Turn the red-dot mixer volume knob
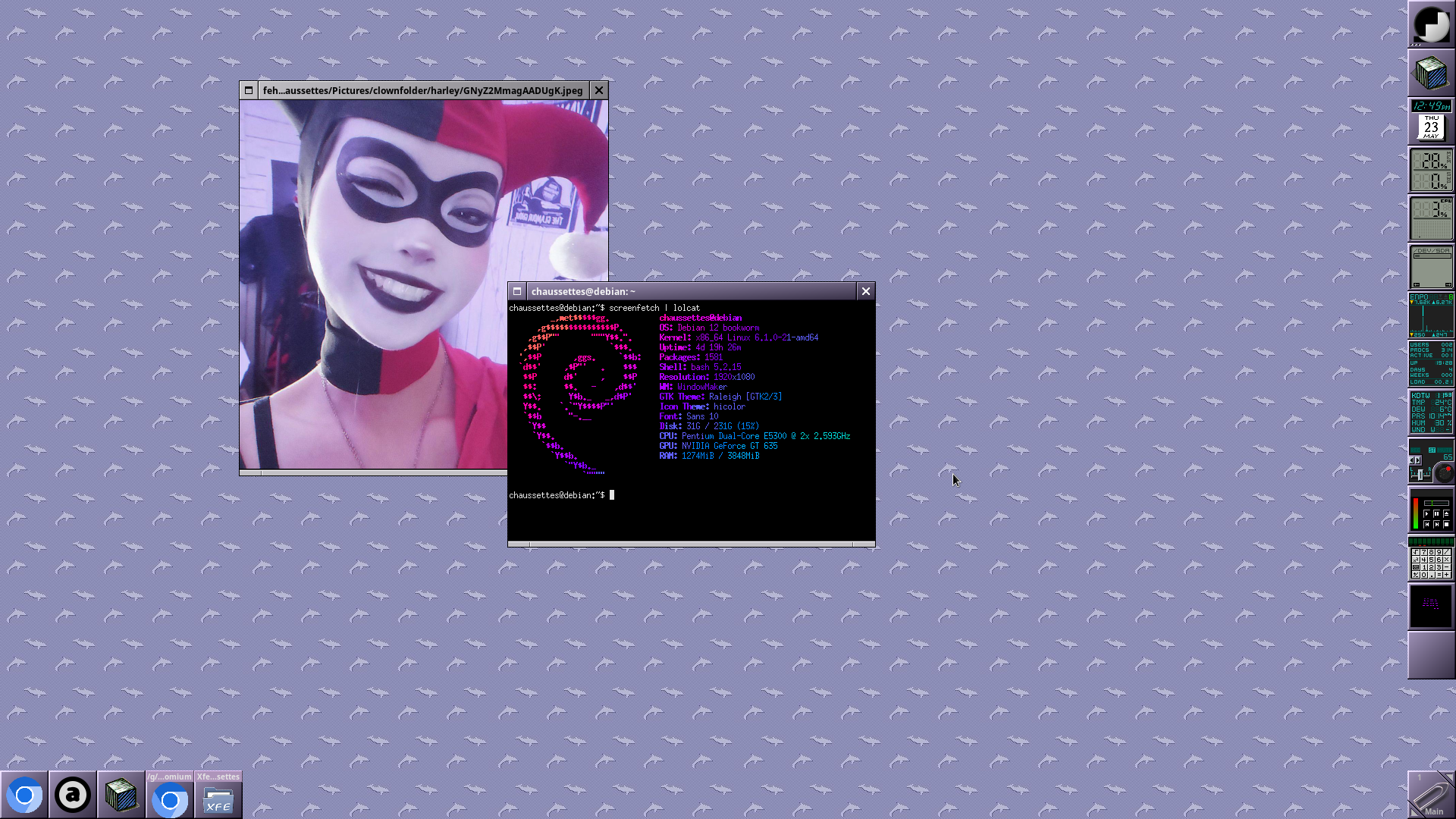 click(1445, 474)
